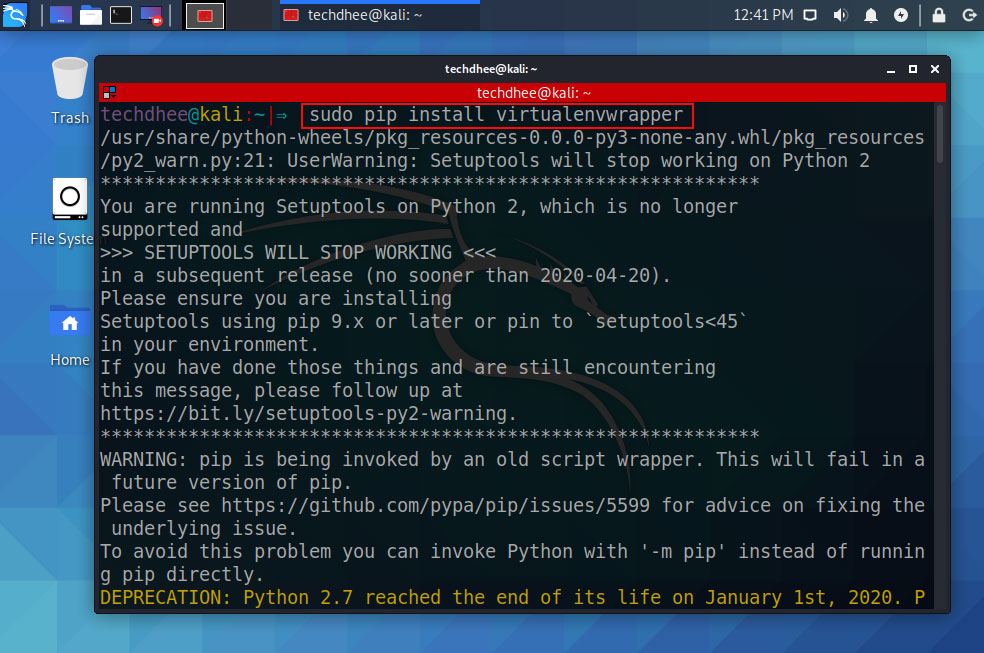Screen dimensions: 984x653
Task: Open the file manager panel launcher
Action: pos(91,15)
